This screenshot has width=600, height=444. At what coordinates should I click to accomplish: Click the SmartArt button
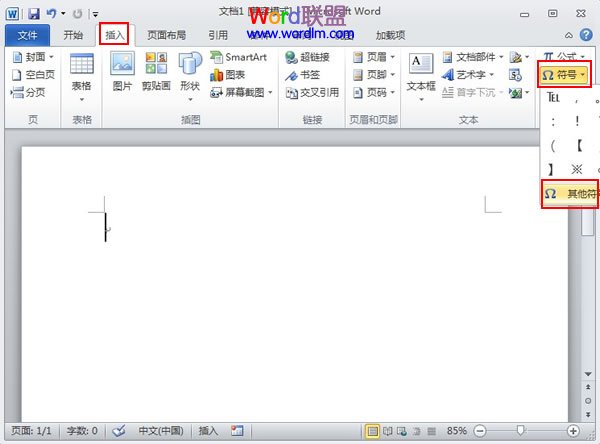coord(238,58)
